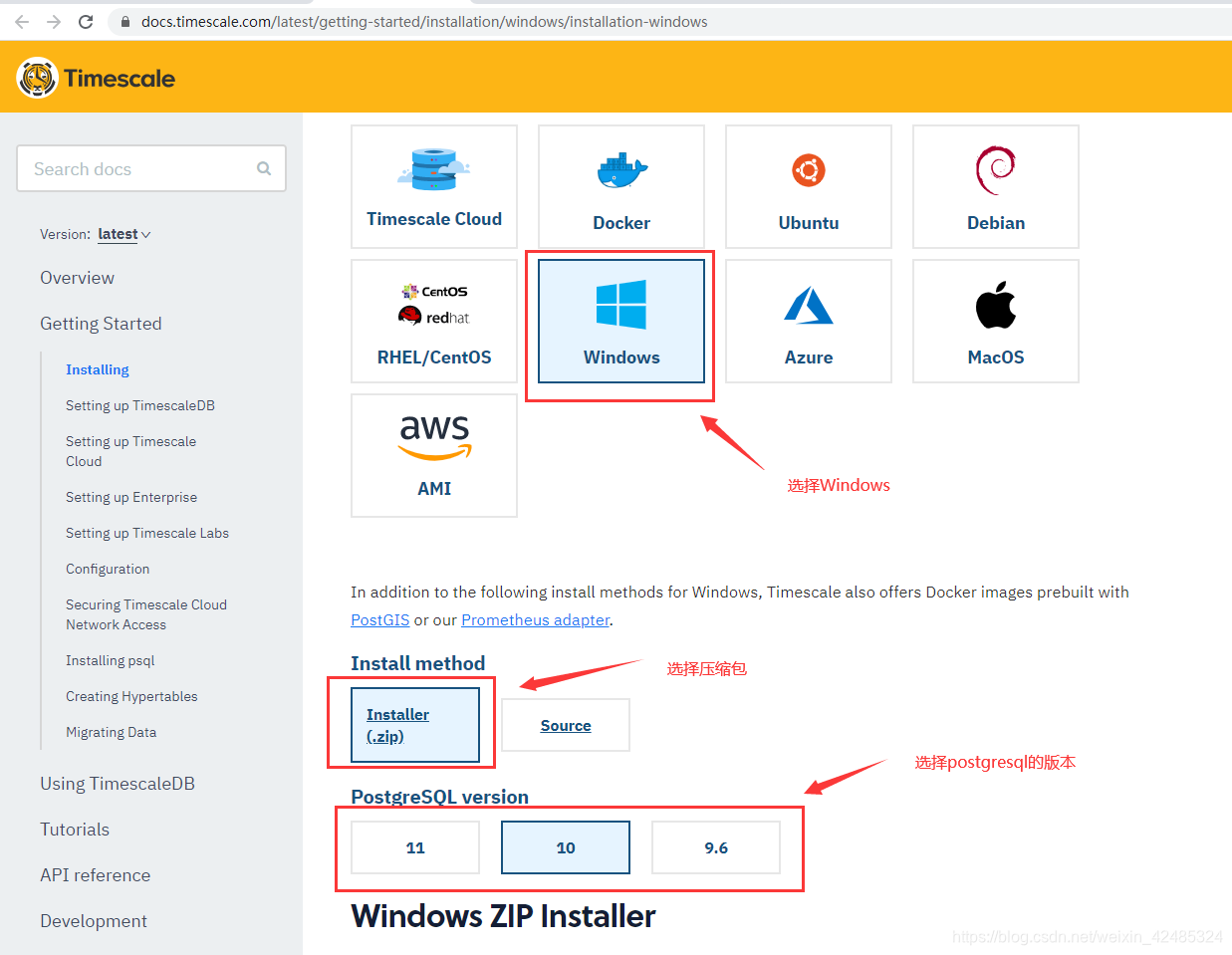This screenshot has height=955, width=1232.
Task: Select the RHEL/CentOS platform card
Action: coord(434,321)
